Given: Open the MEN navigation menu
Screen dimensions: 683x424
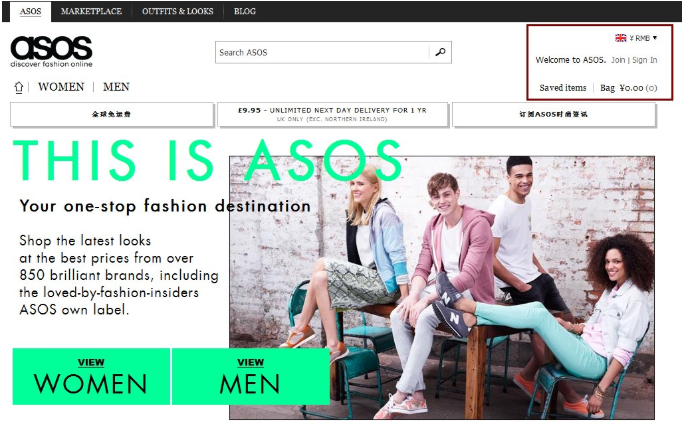Looking at the screenshot, I should [x=116, y=87].
